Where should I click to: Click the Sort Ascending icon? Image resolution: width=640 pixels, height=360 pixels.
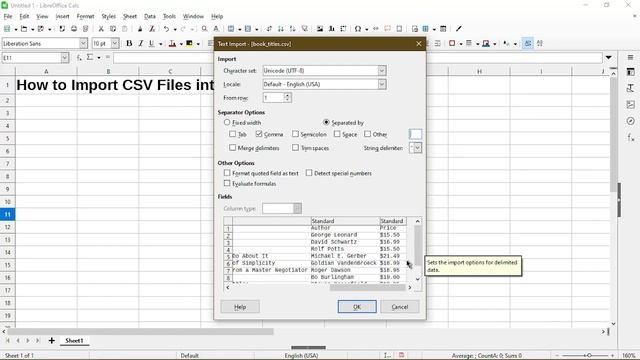click(x=280, y=29)
